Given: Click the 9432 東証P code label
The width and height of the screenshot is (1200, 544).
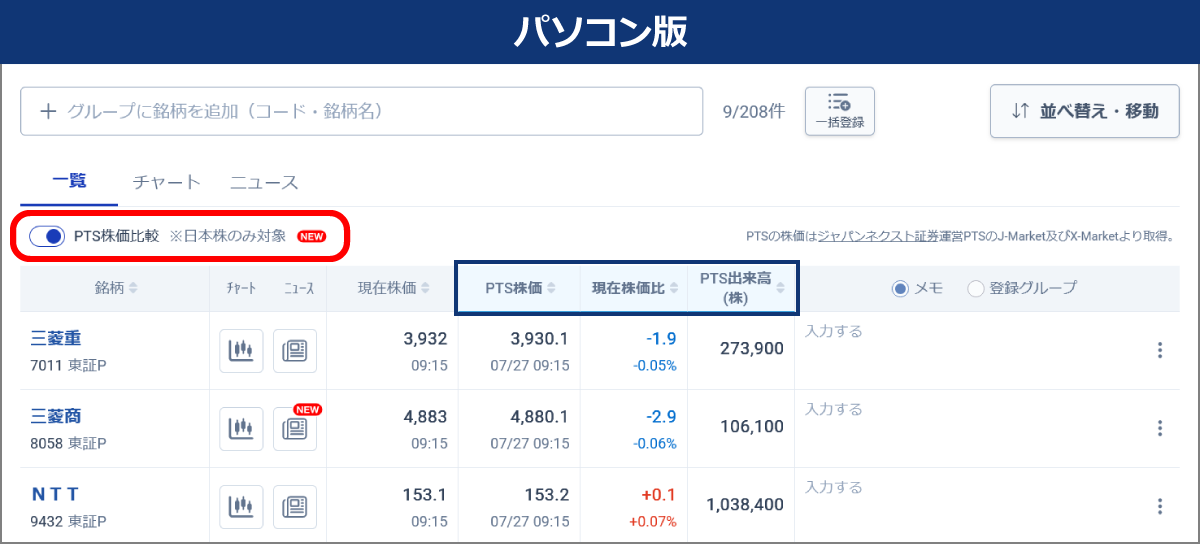Looking at the screenshot, I should [x=69, y=521].
